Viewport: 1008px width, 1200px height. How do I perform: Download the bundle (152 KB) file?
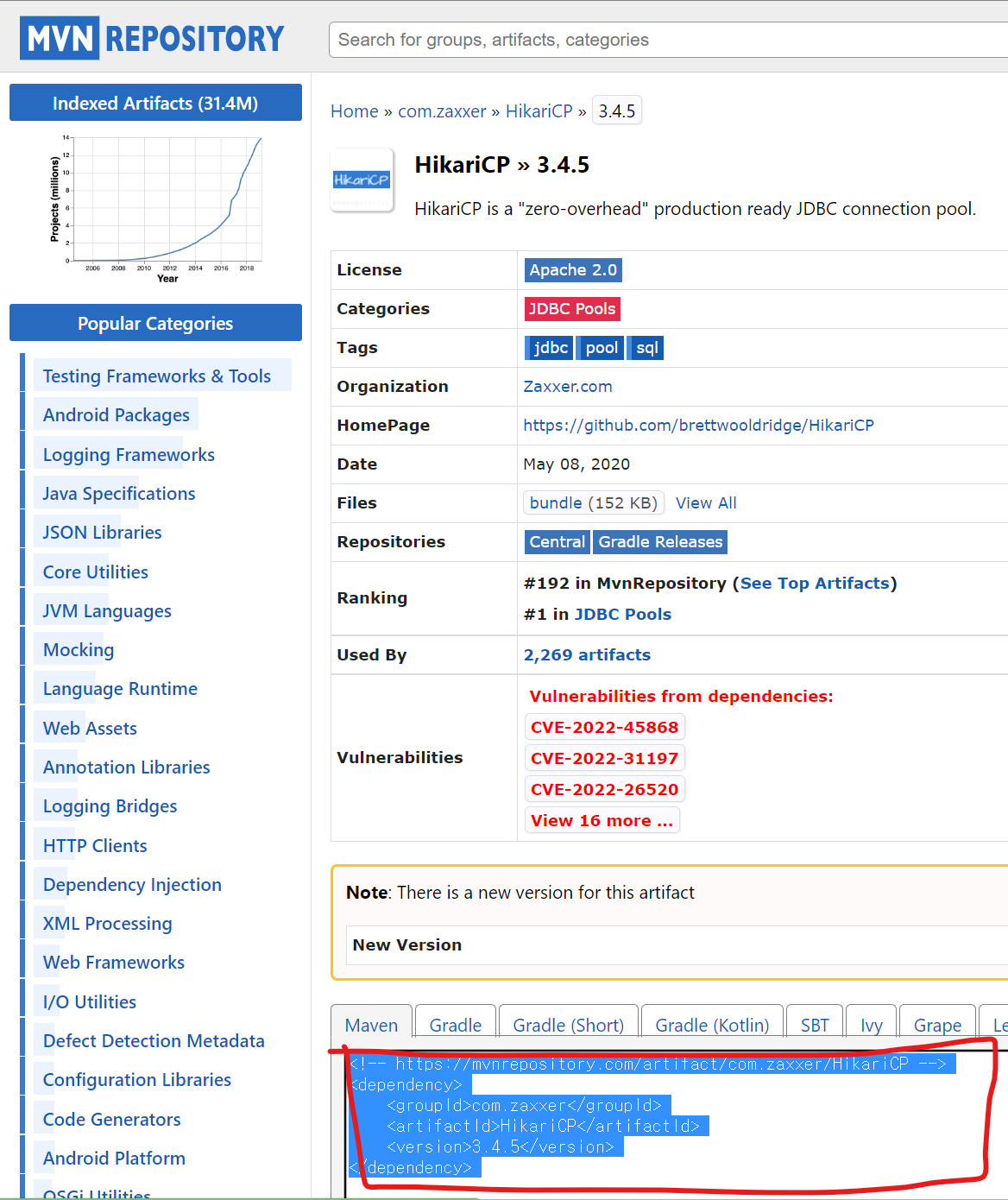pyautogui.click(x=594, y=503)
